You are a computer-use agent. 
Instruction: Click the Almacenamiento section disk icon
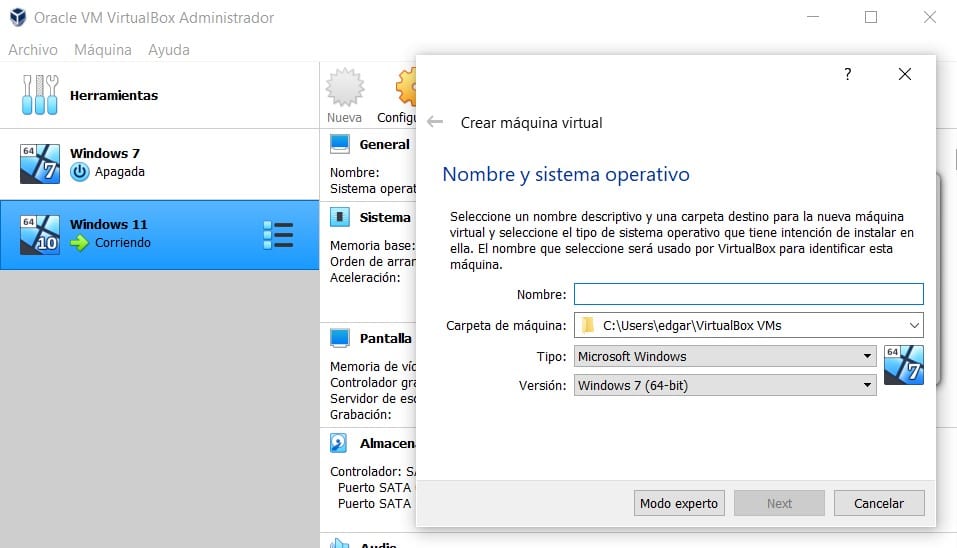pos(339,443)
